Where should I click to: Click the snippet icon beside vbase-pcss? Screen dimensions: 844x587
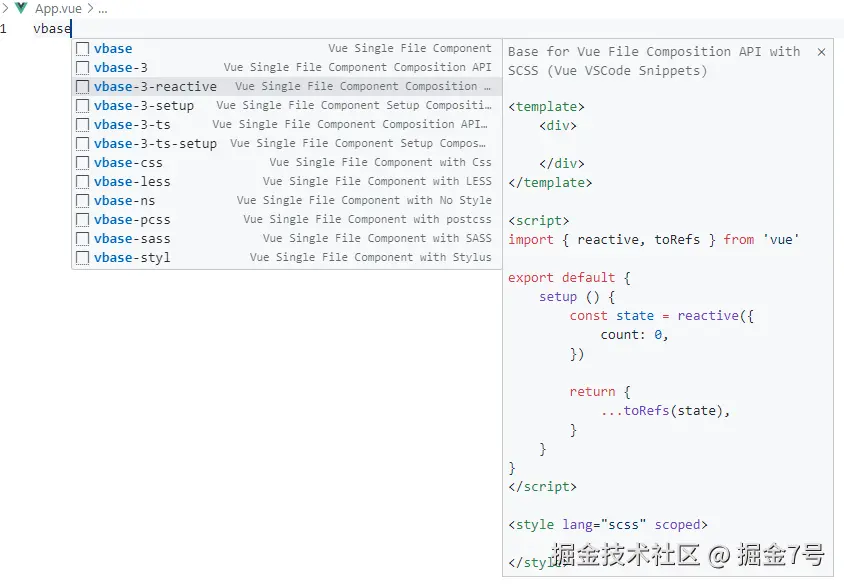(82, 220)
